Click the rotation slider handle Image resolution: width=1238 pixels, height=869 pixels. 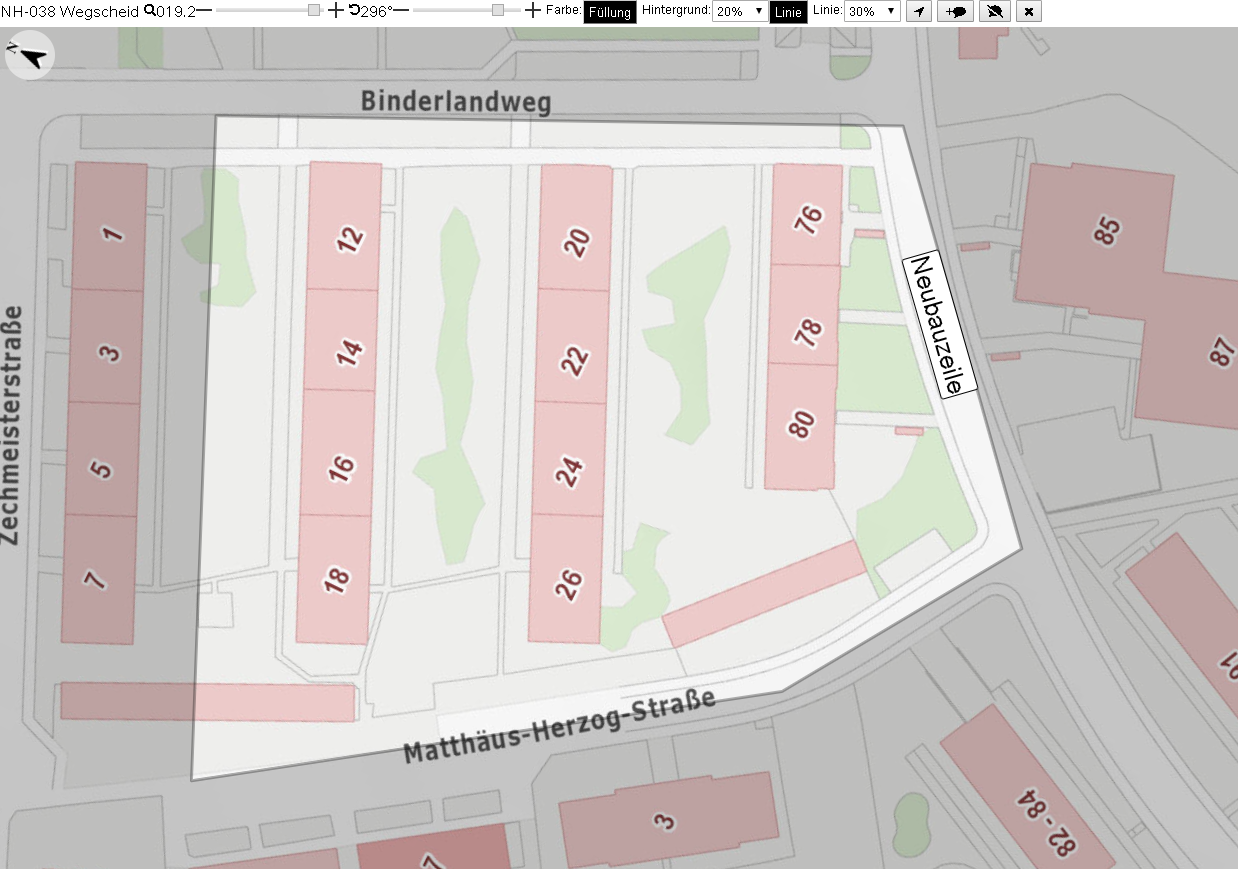[x=498, y=10]
